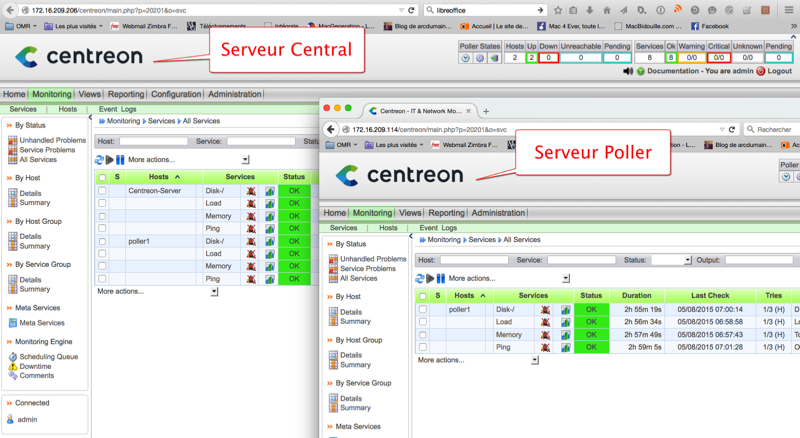The height and width of the screenshot is (438, 800).
Task: Open the graph icon for Memory in the poller window
Action: coord(564,335)
